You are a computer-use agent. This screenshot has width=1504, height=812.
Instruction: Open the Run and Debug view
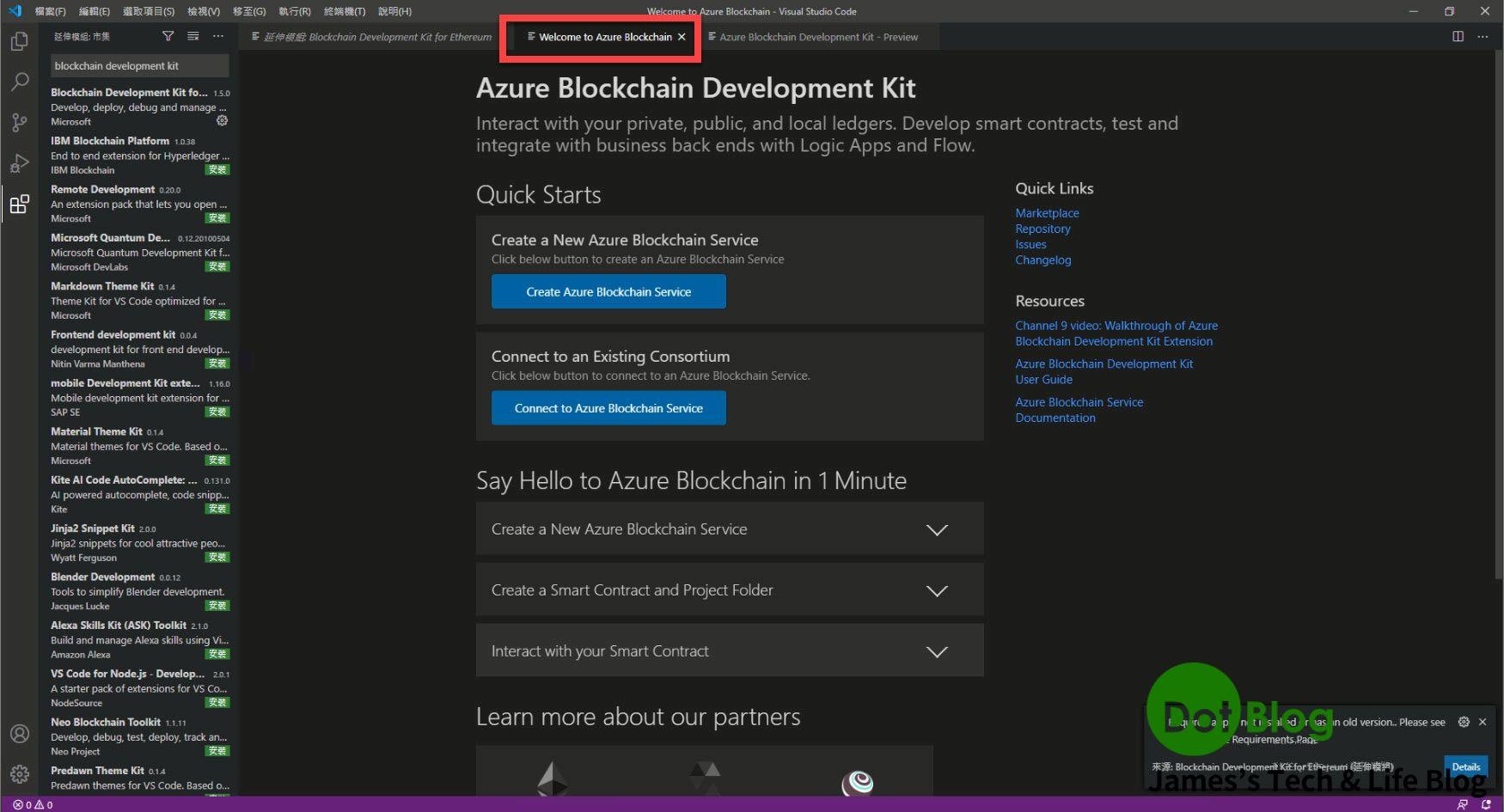[x=19, y=163]
